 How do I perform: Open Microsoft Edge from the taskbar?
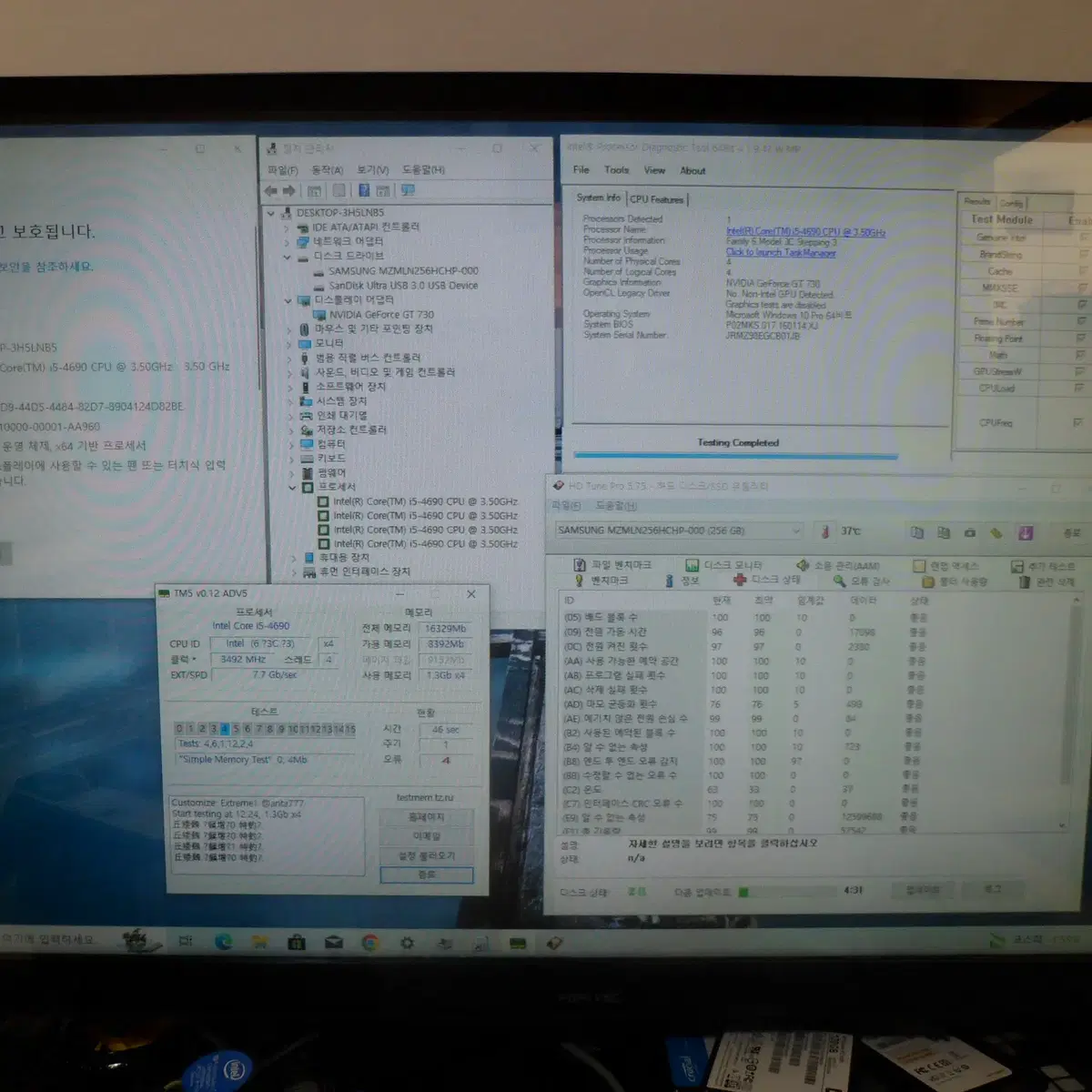(x=223, y=942)
